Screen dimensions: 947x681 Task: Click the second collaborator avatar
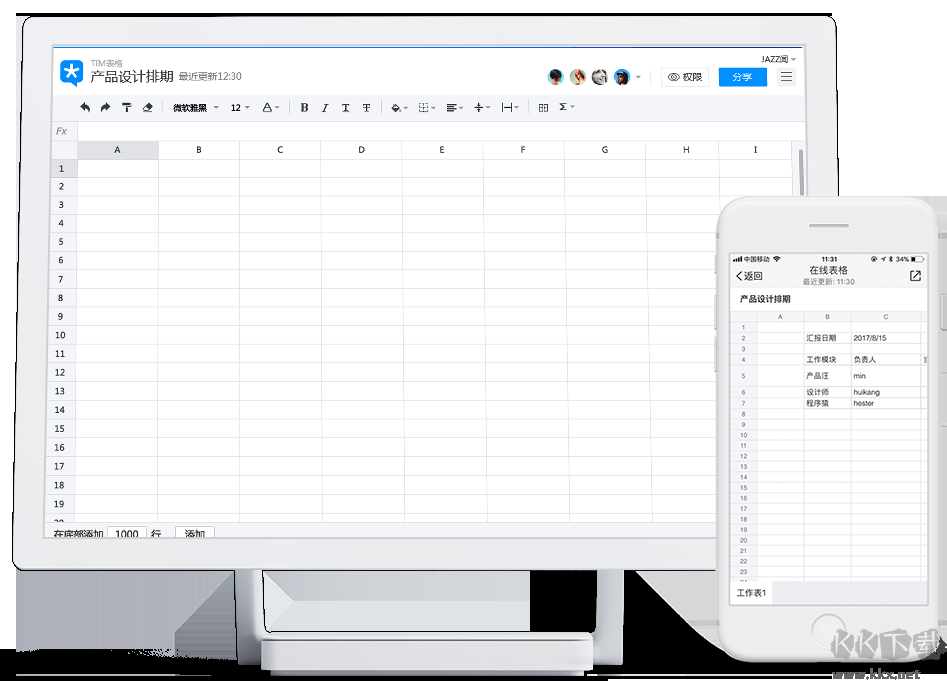[577, 77]
